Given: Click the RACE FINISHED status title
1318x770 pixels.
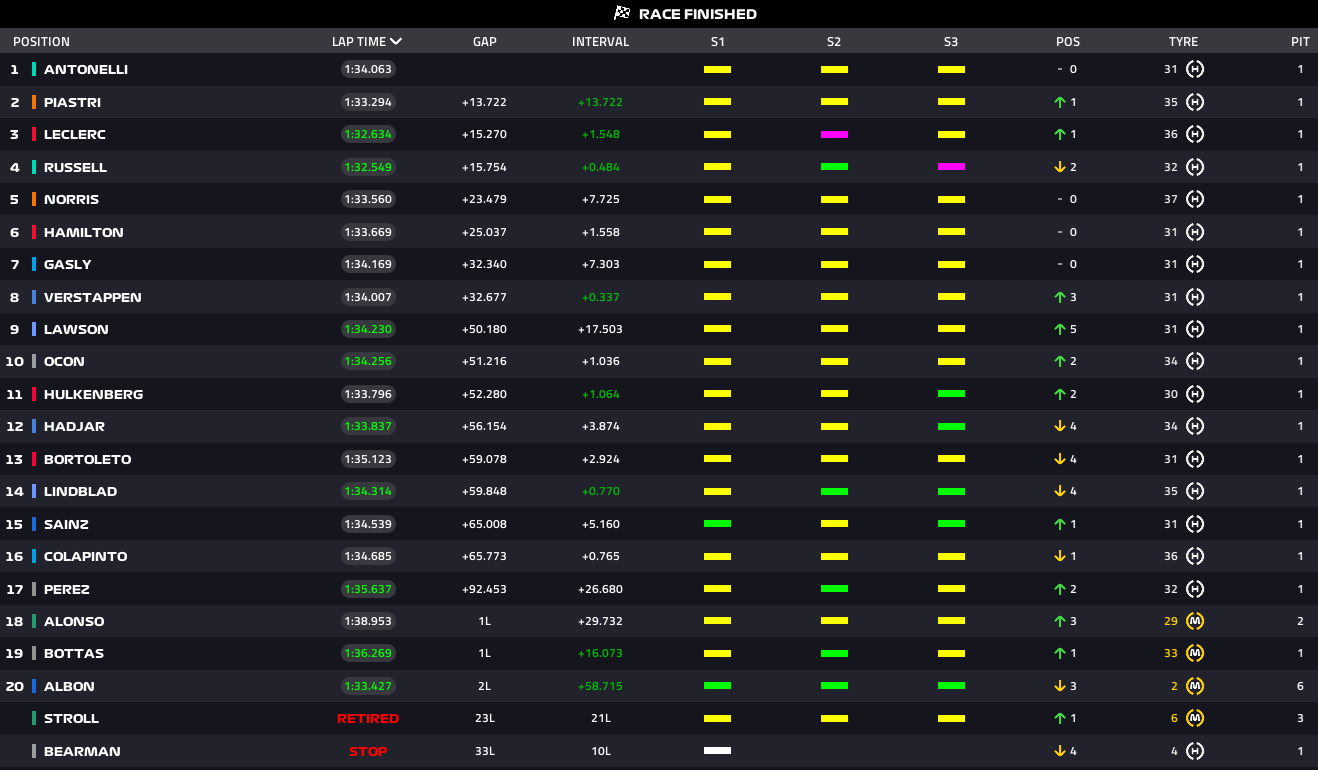Looking at the screenshot, I should [697, 14].
